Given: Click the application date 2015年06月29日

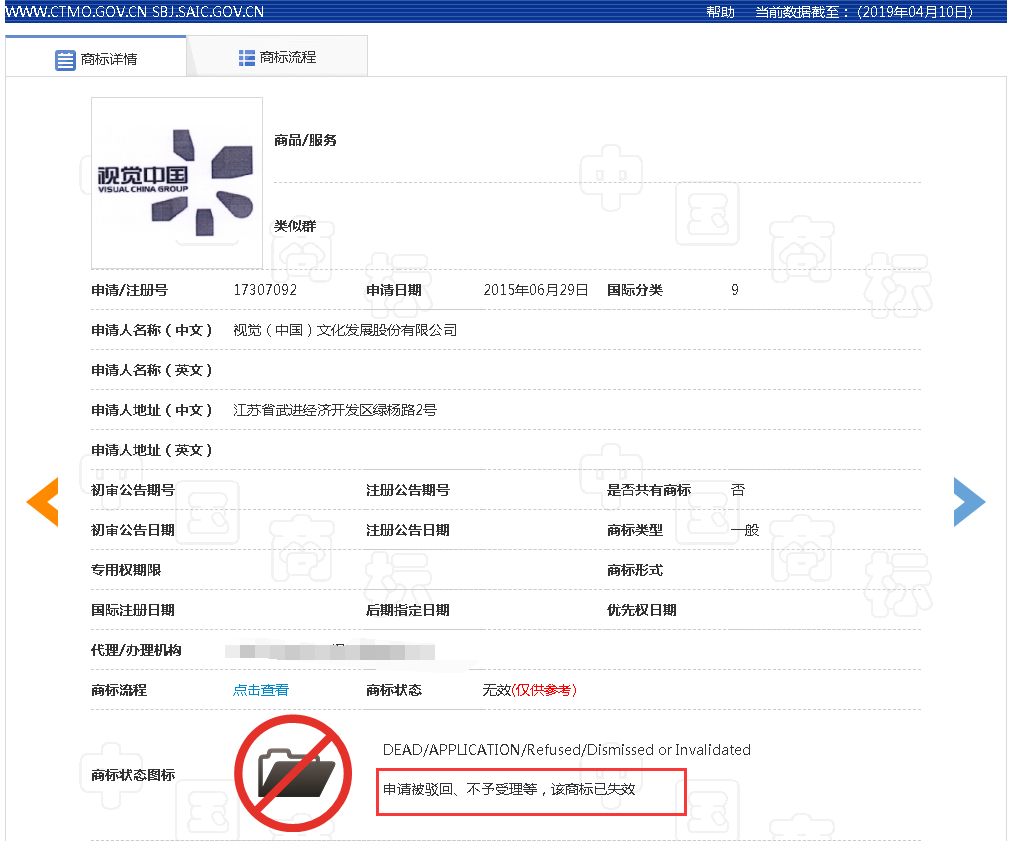Looking at the screenshot, I should pyautogui.click(x=536, y=290).
